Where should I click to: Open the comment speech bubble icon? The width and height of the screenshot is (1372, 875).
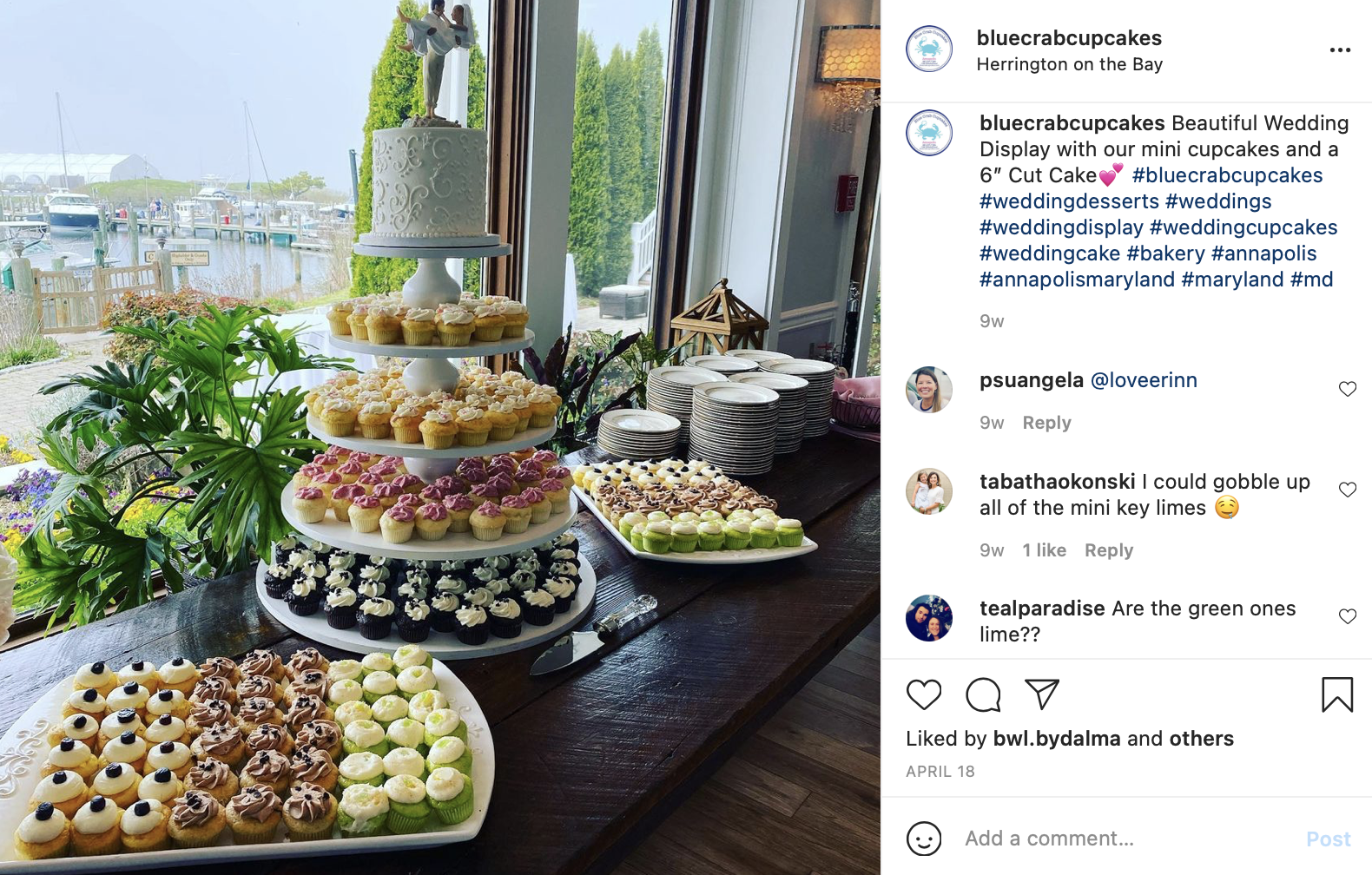pos(983,695)
